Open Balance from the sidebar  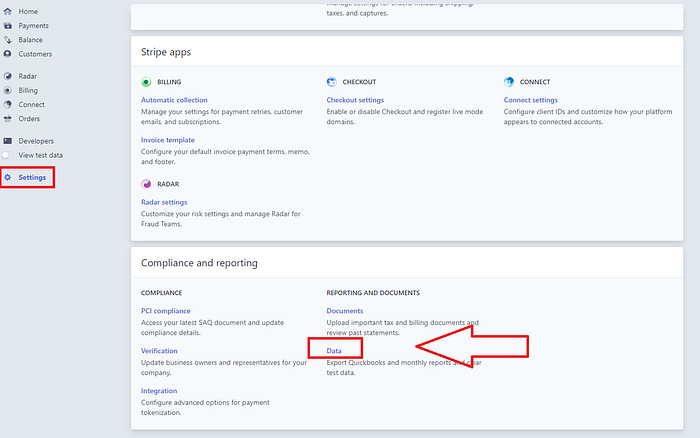point(30,40)
